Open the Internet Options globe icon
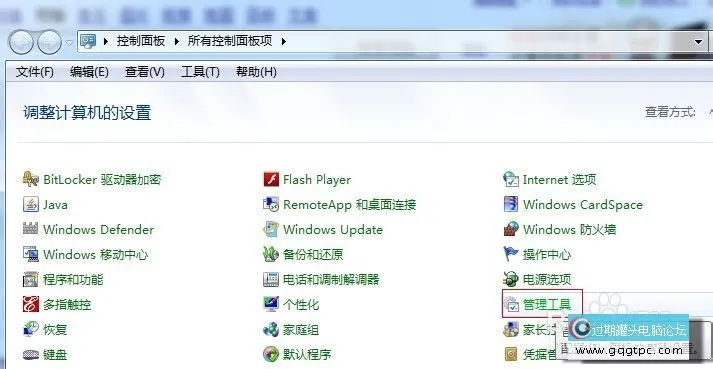Viewport: 713px width, 369px height. [511, 179]
